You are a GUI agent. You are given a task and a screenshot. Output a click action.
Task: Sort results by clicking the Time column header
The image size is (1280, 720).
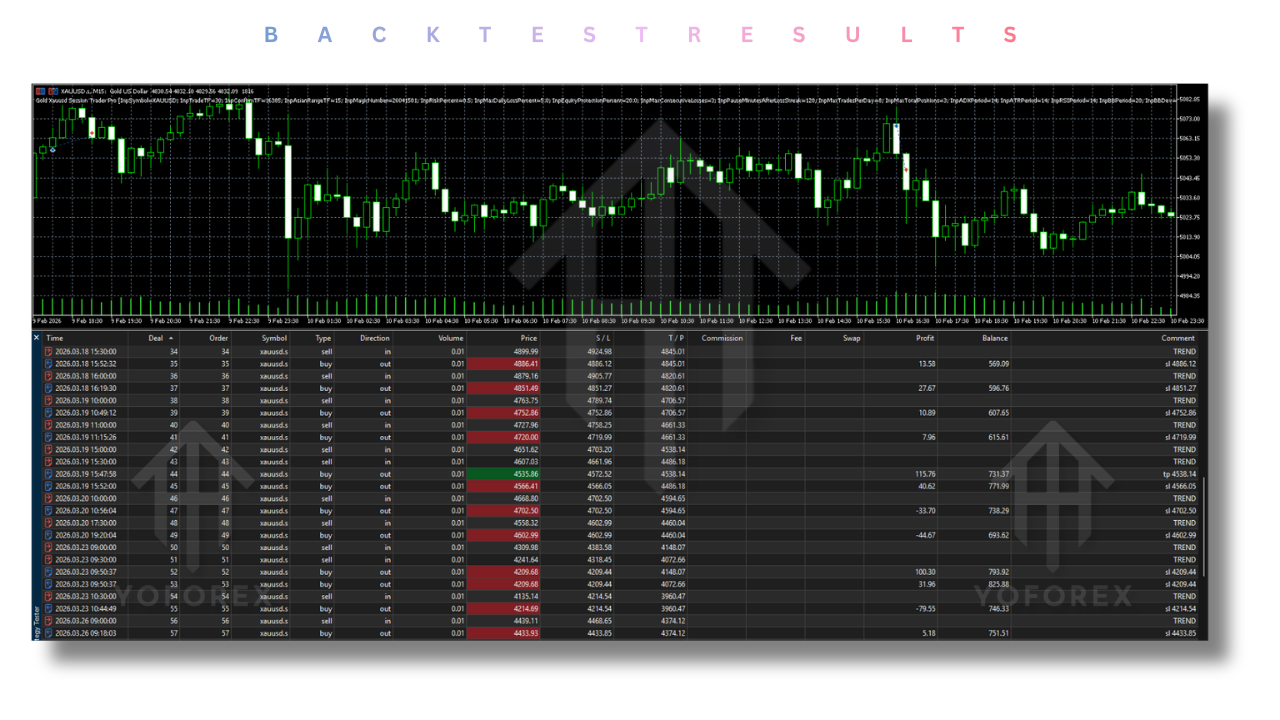tap(54, 338)
